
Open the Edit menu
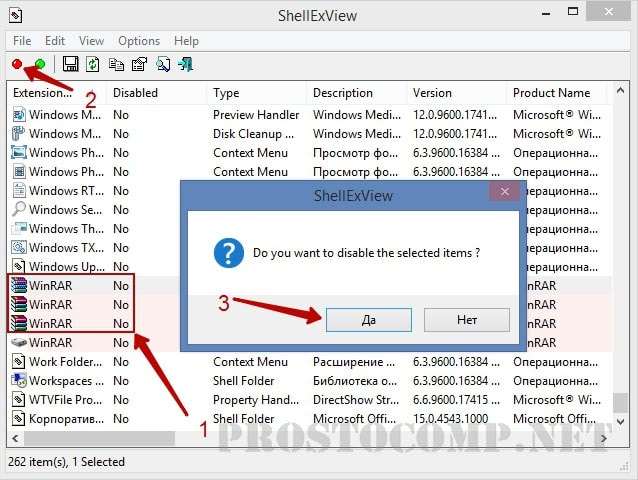[x=55, y=41]
